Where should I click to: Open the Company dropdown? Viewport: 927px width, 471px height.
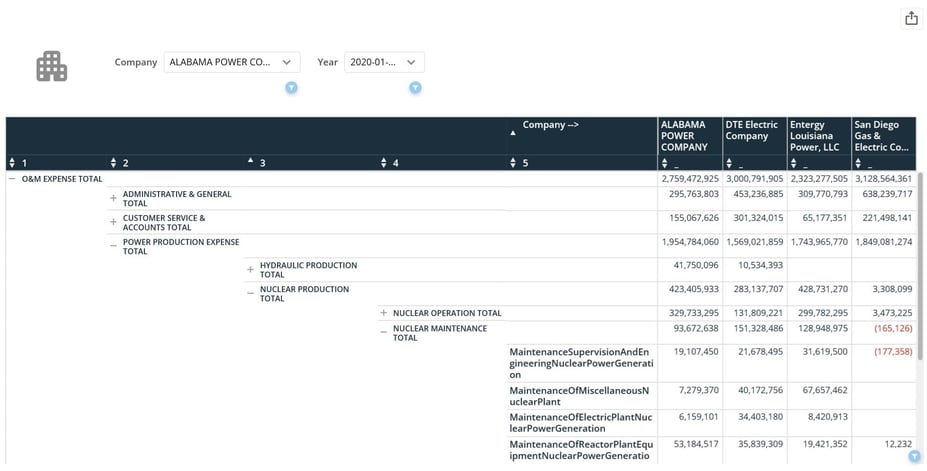232,62
